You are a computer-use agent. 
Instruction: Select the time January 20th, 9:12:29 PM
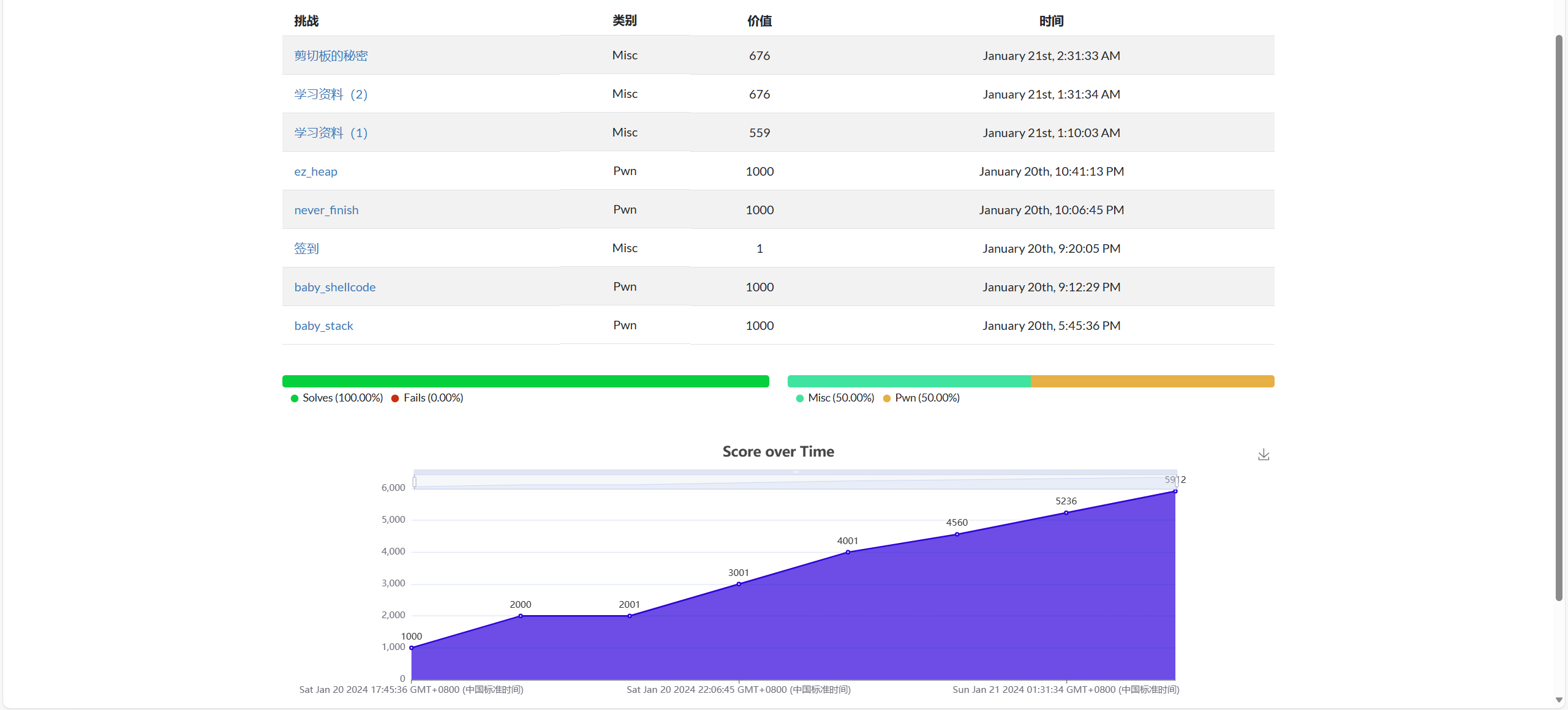tap(1052, 287)
